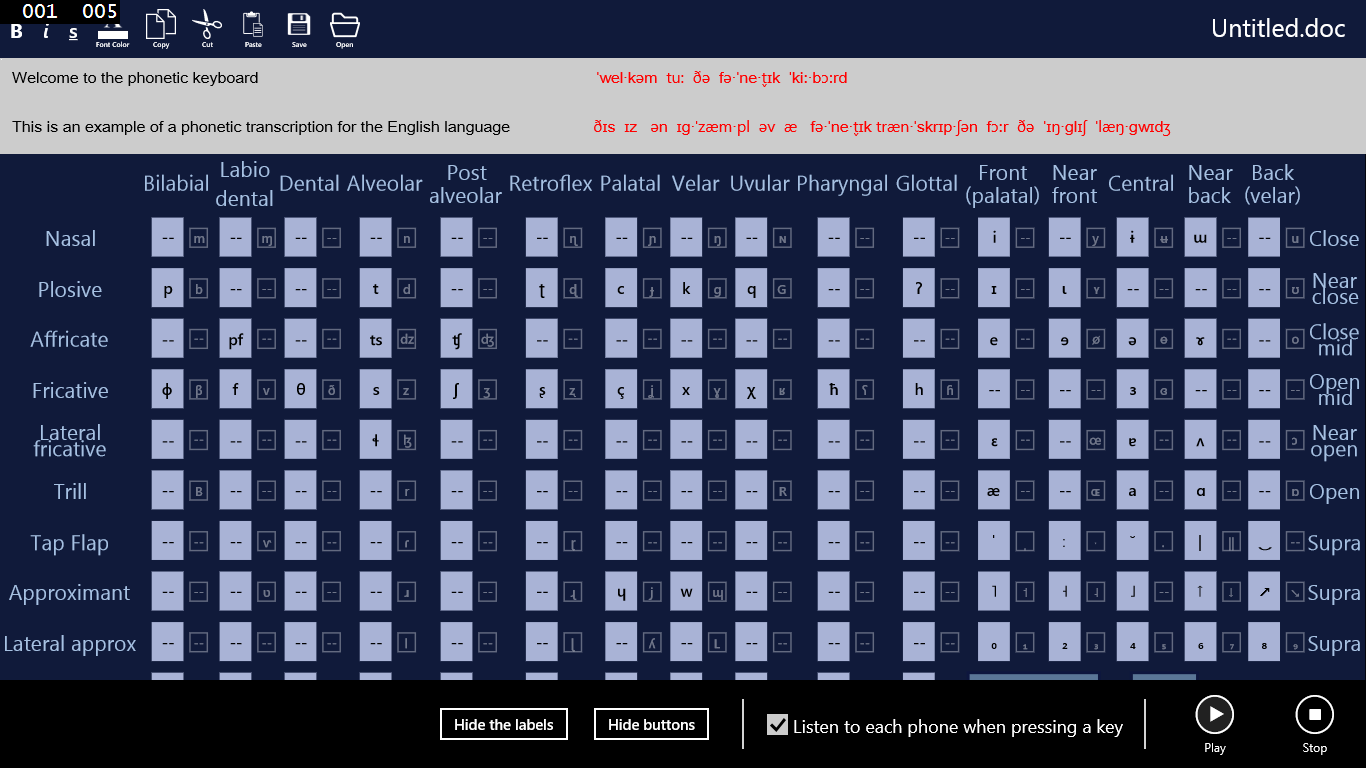Click the Paste icon
Screen dimensions: 1366x768
252,25
